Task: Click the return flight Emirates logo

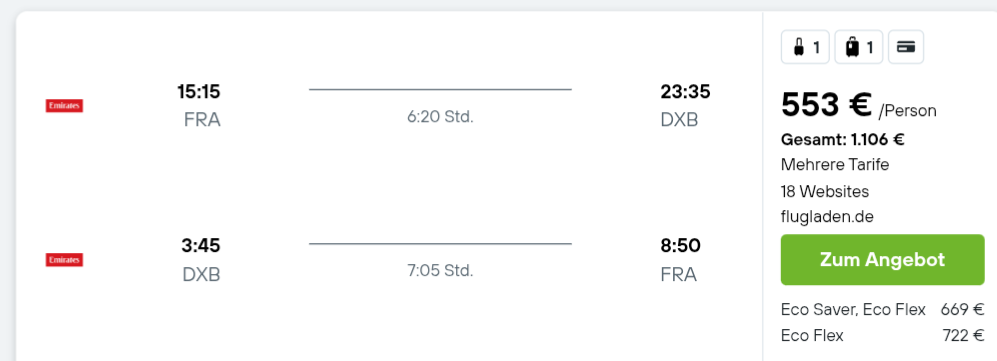Action: pyautogui.click(x=64, y=260)
